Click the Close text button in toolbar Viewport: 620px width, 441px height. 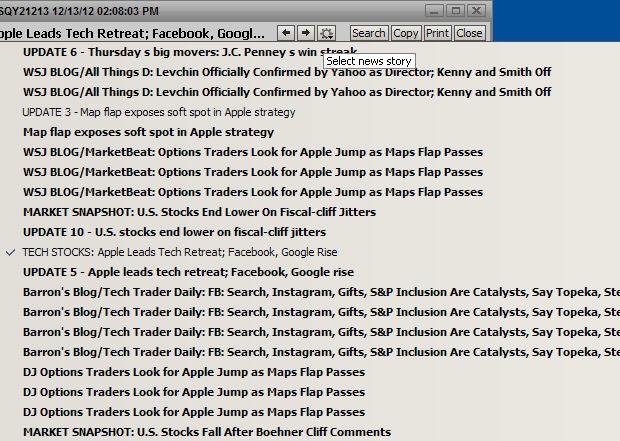(469, 33)
